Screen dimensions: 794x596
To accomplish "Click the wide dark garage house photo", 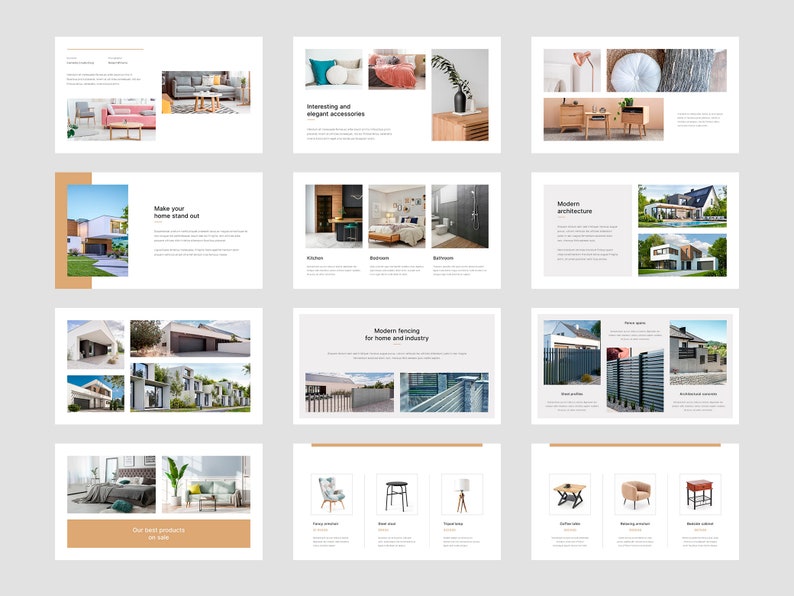I will coord(190,338).
